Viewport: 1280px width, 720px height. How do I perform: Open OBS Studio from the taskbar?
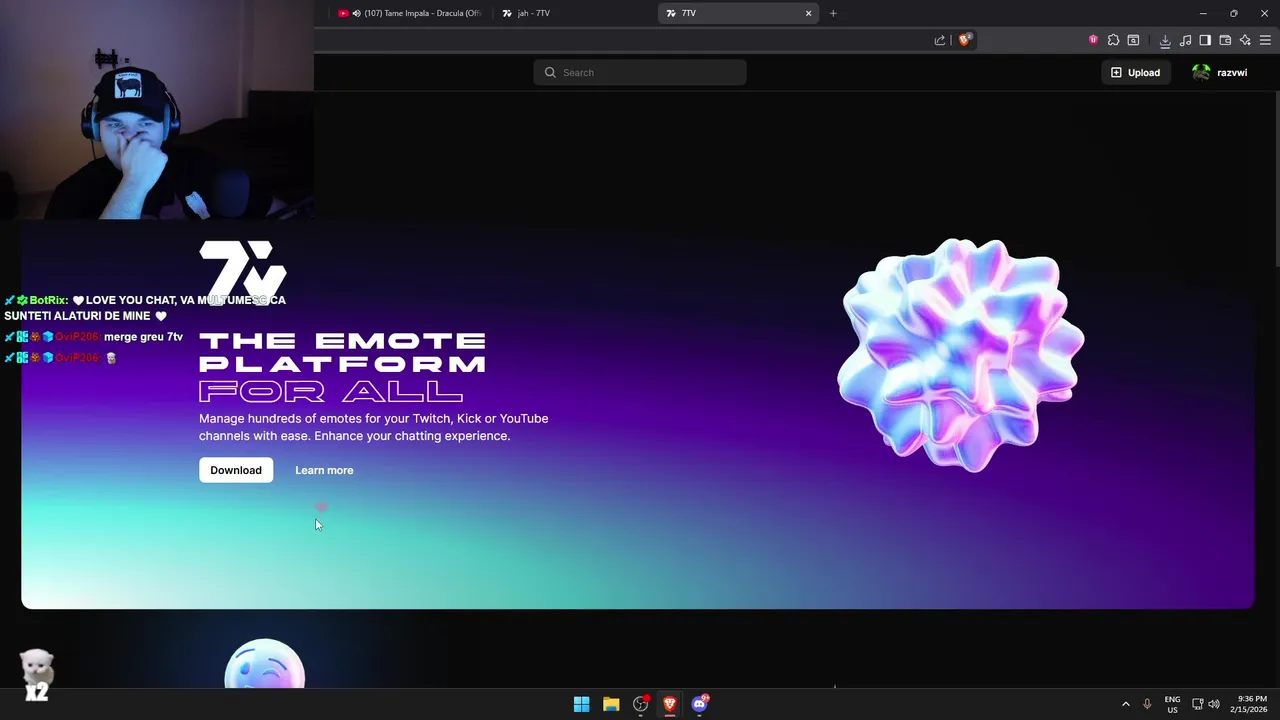(x=641, y=704)
